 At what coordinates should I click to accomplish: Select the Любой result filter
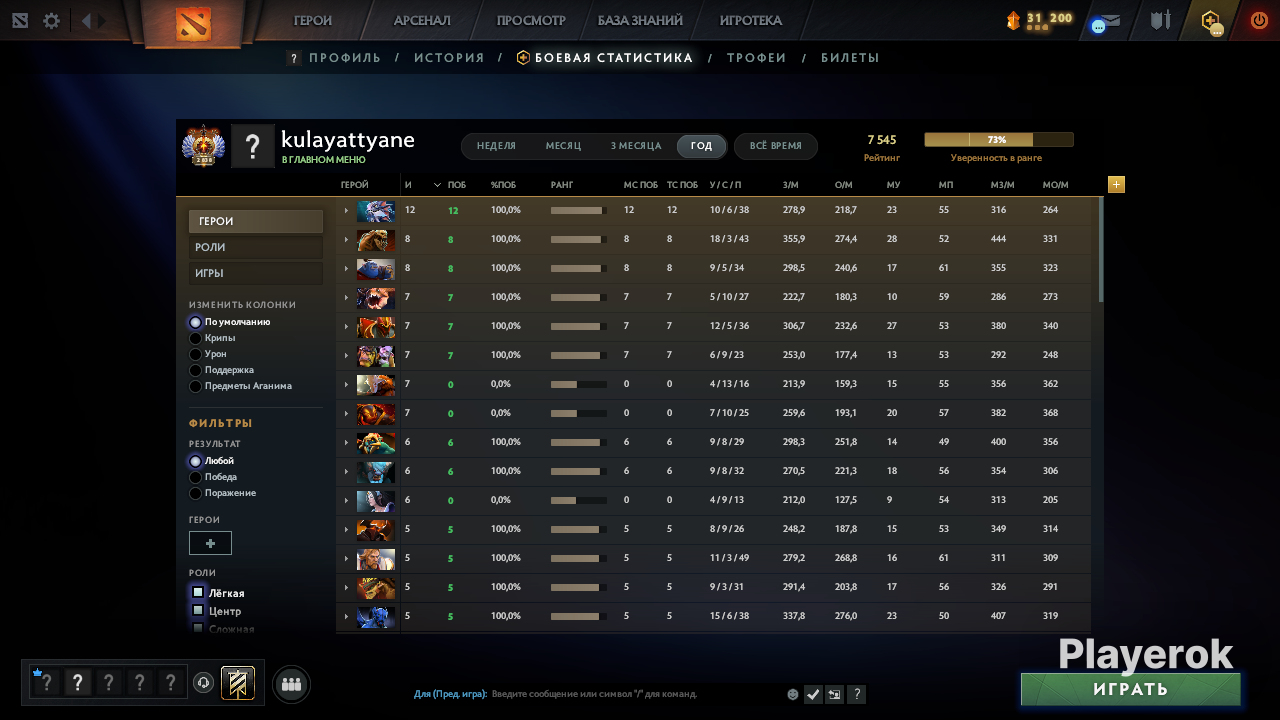[212, 461]
